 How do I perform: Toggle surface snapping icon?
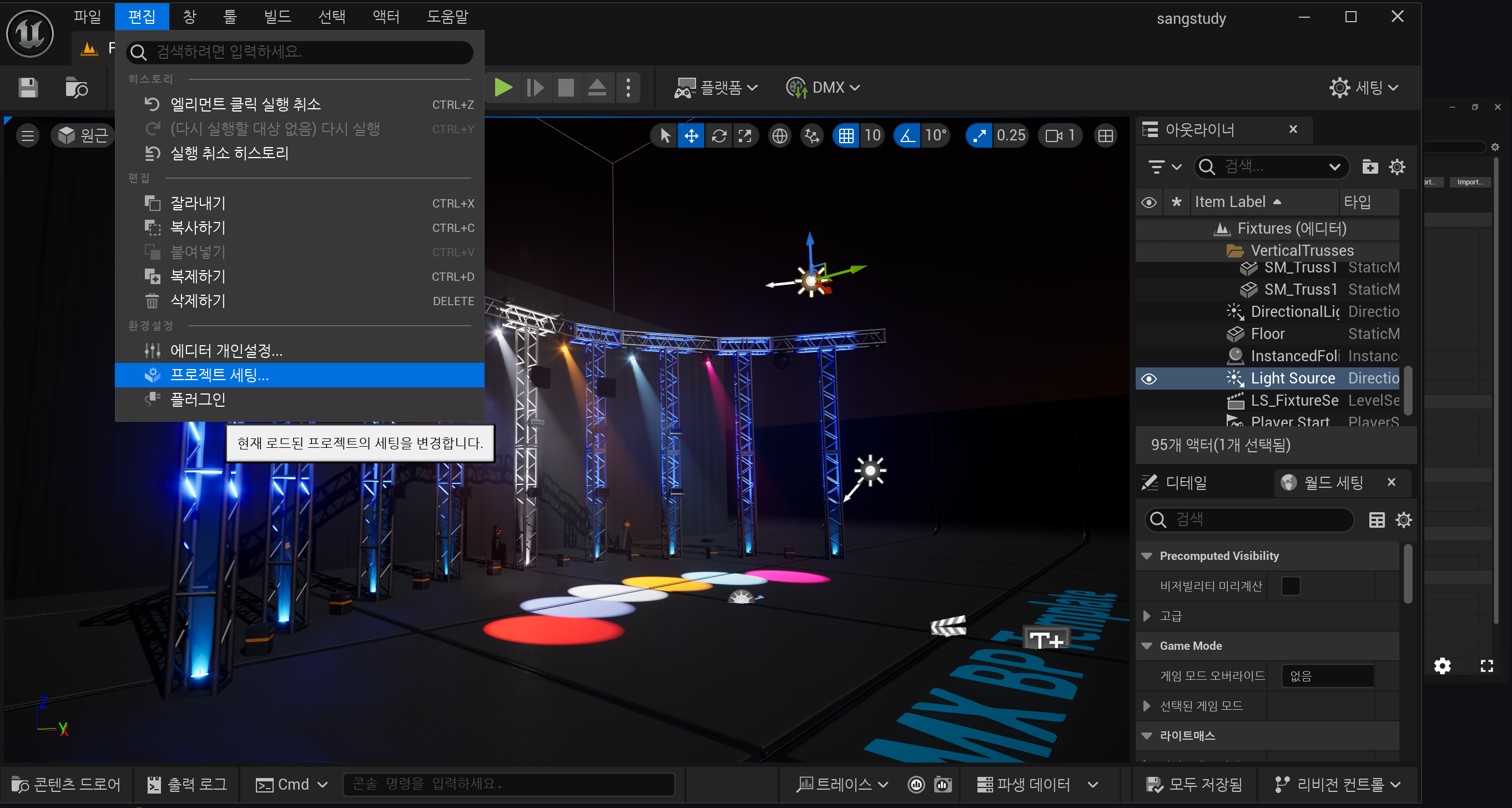pyautogui.click(x=813, y=135)
